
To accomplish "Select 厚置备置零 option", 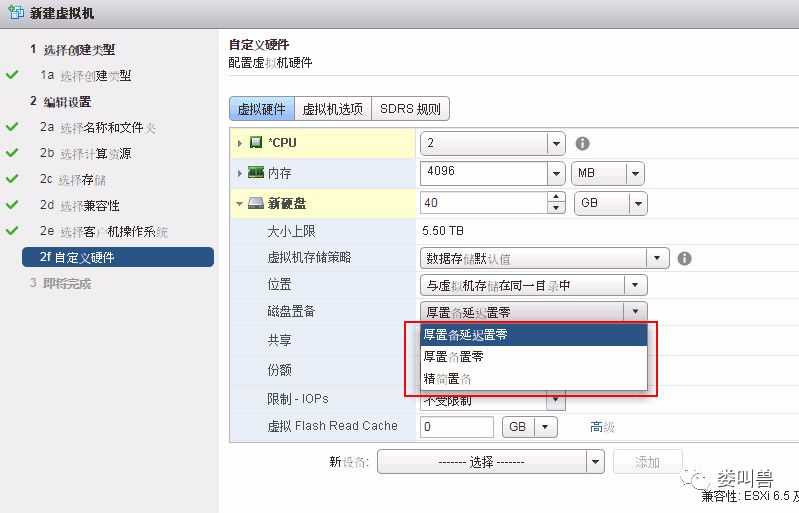I will click(534, 357).
